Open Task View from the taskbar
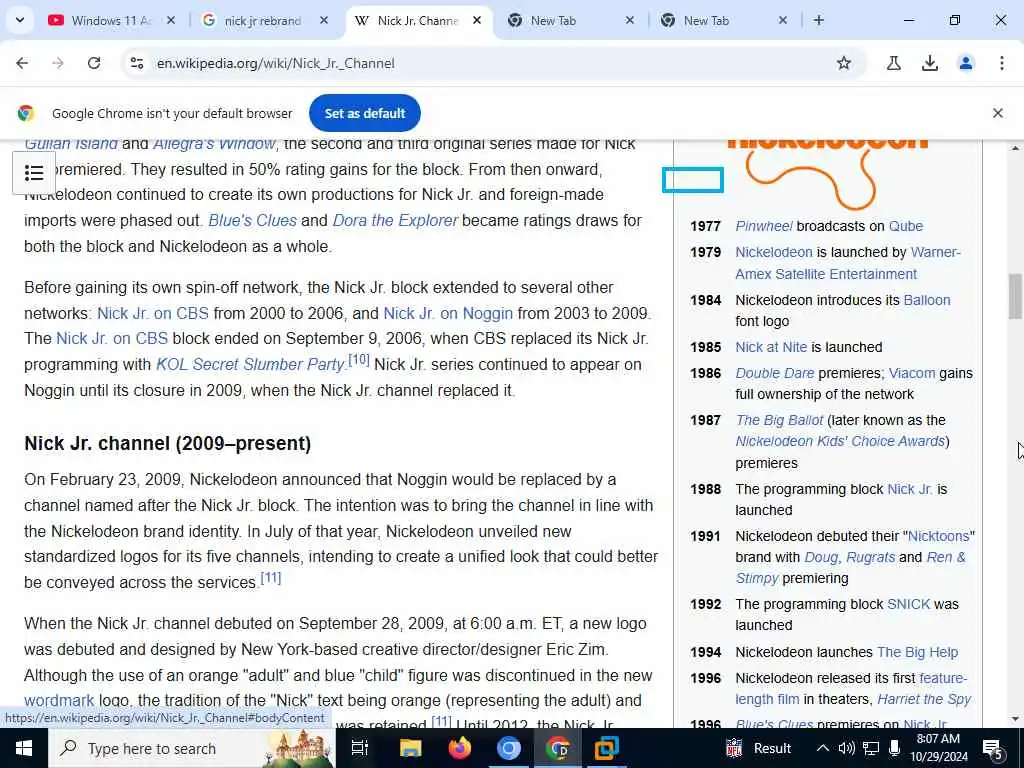1024x768 pixels. coord(360,748)
